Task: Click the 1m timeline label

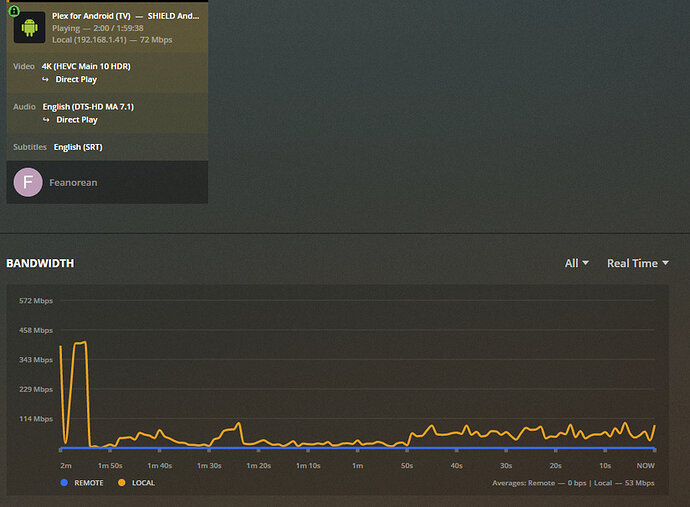Action: (x=358, y=466)
